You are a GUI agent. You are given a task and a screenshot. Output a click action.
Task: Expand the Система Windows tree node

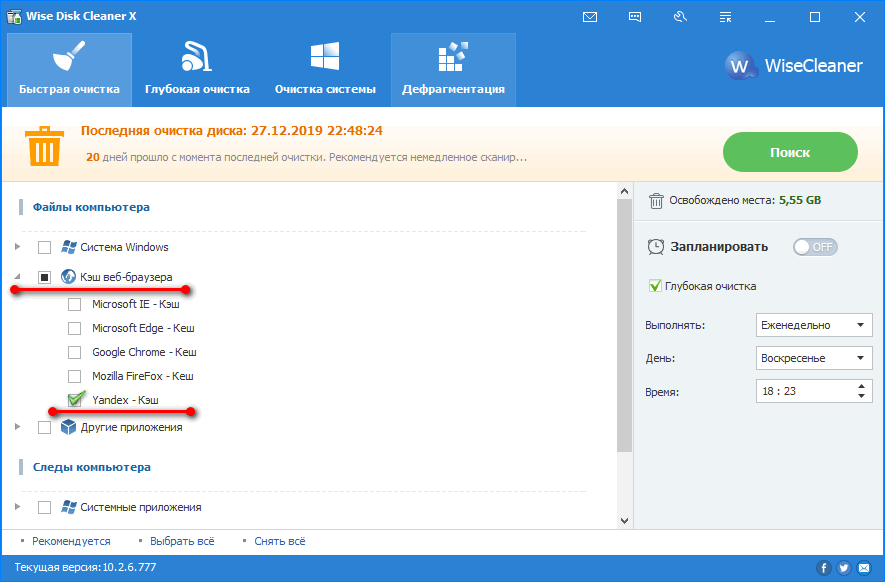(x=17, y=247)
